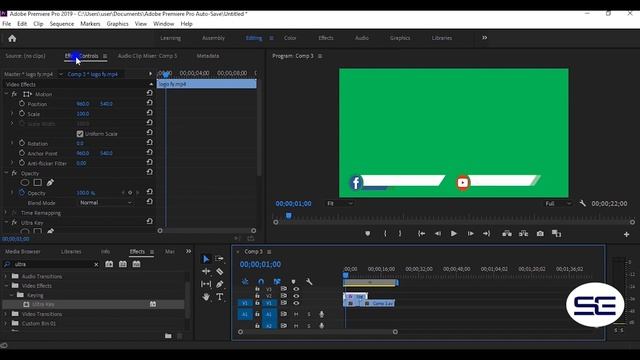640x360 pixels.
Task: Filter by YUV Effects icon
Action: (136, 264)
